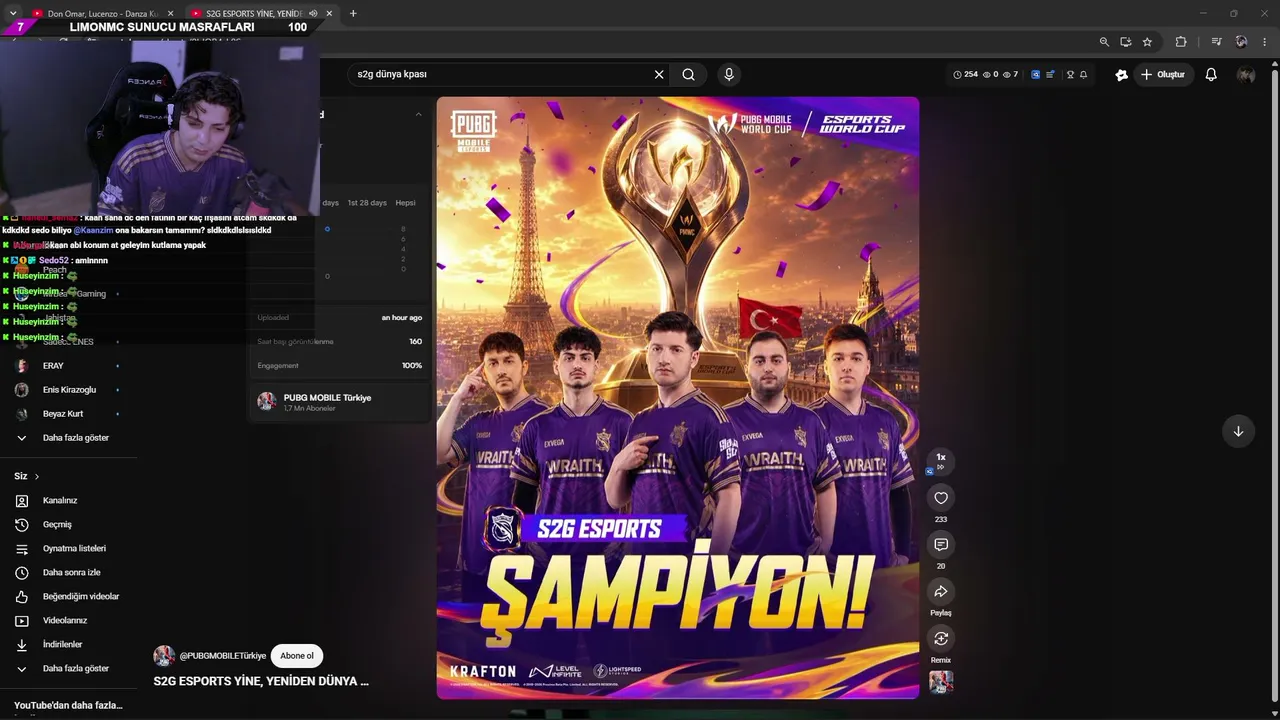Image resolution: width=1280 pixels, height=720 pixels.
Task: Open the @PUBGMOBILETürkiye channel link
Action: tap(223, 656)
